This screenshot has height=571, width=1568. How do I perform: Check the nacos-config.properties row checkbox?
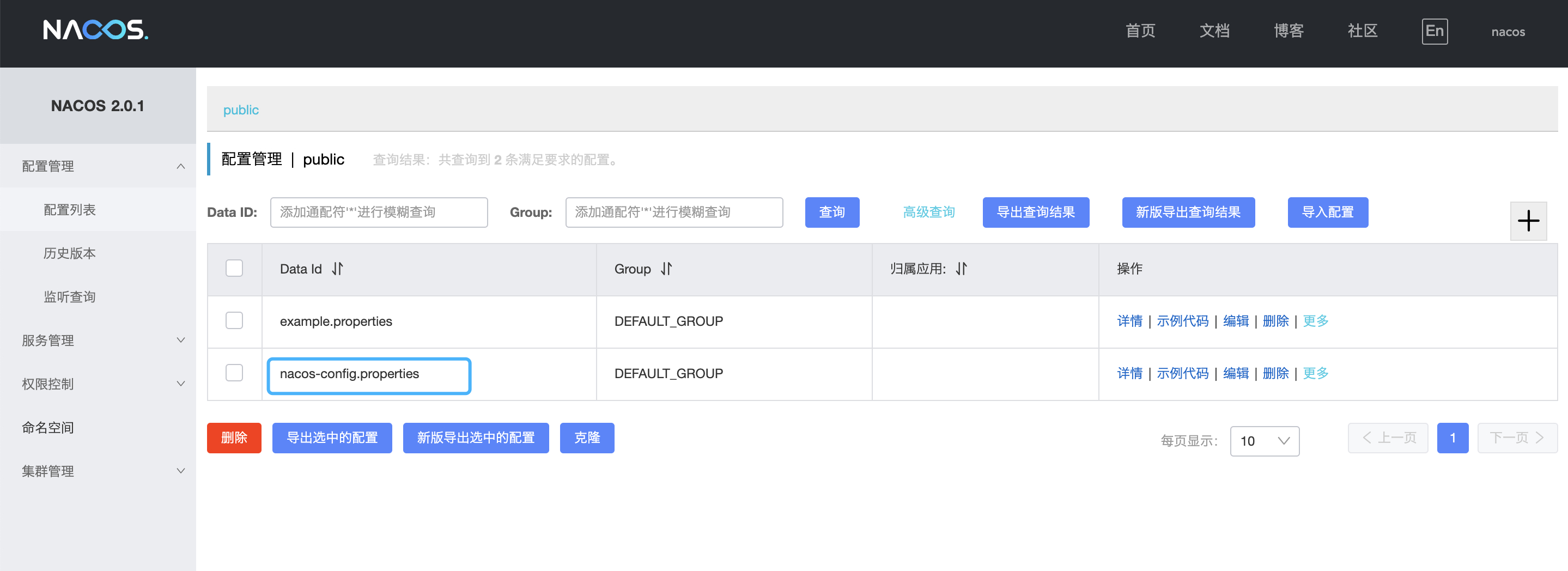pyautogui.click(x=234, y=373)
